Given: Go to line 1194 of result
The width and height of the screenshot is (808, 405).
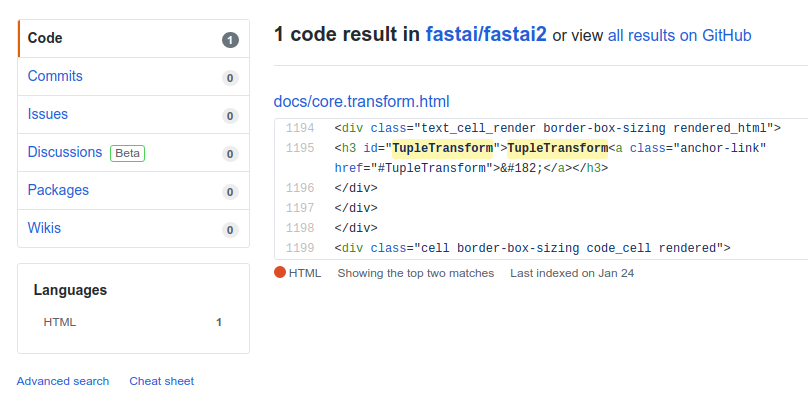Looking at the screenshot, I should pos(300,128).
